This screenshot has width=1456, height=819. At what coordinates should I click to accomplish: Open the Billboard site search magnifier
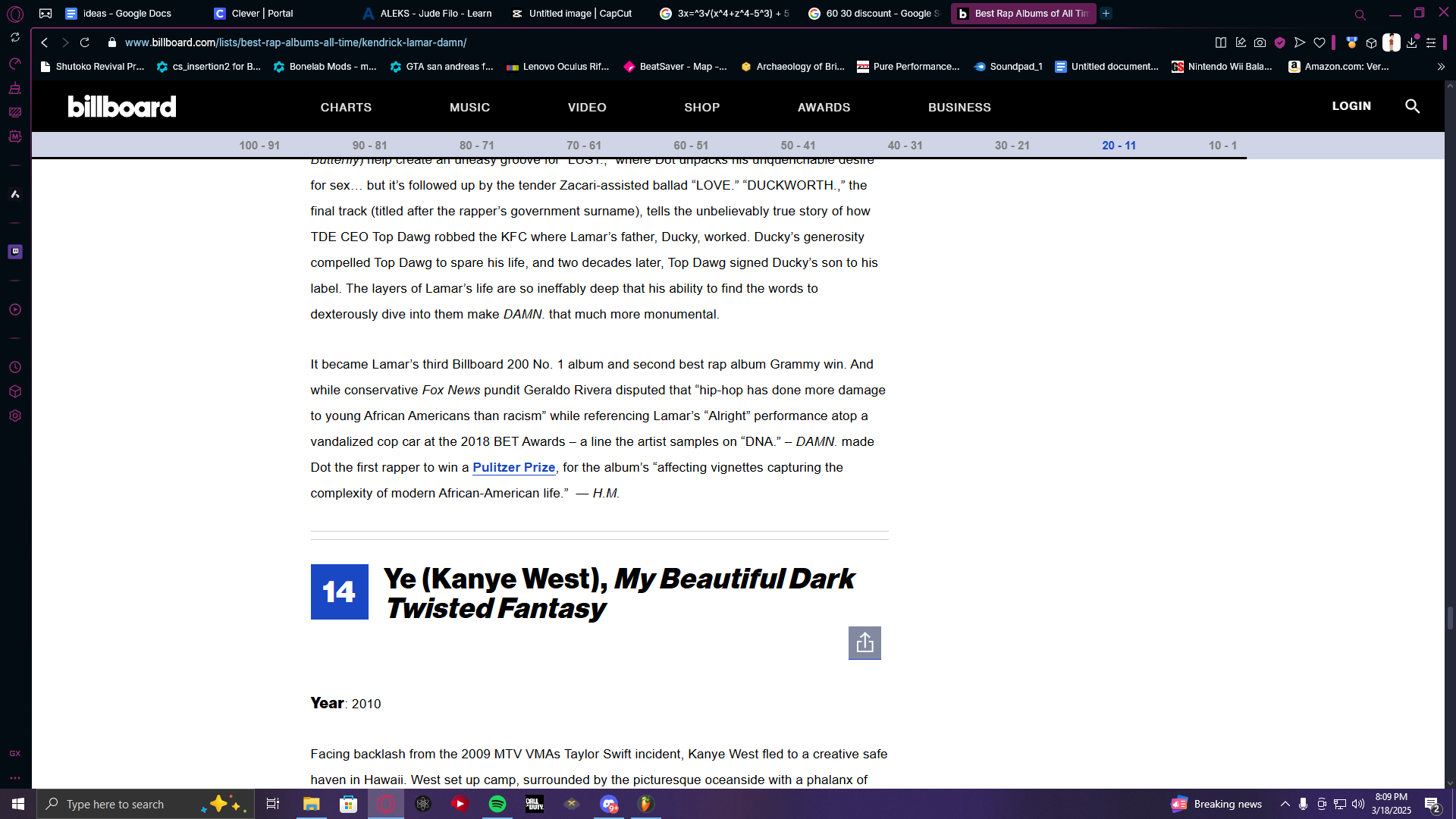1412,106
